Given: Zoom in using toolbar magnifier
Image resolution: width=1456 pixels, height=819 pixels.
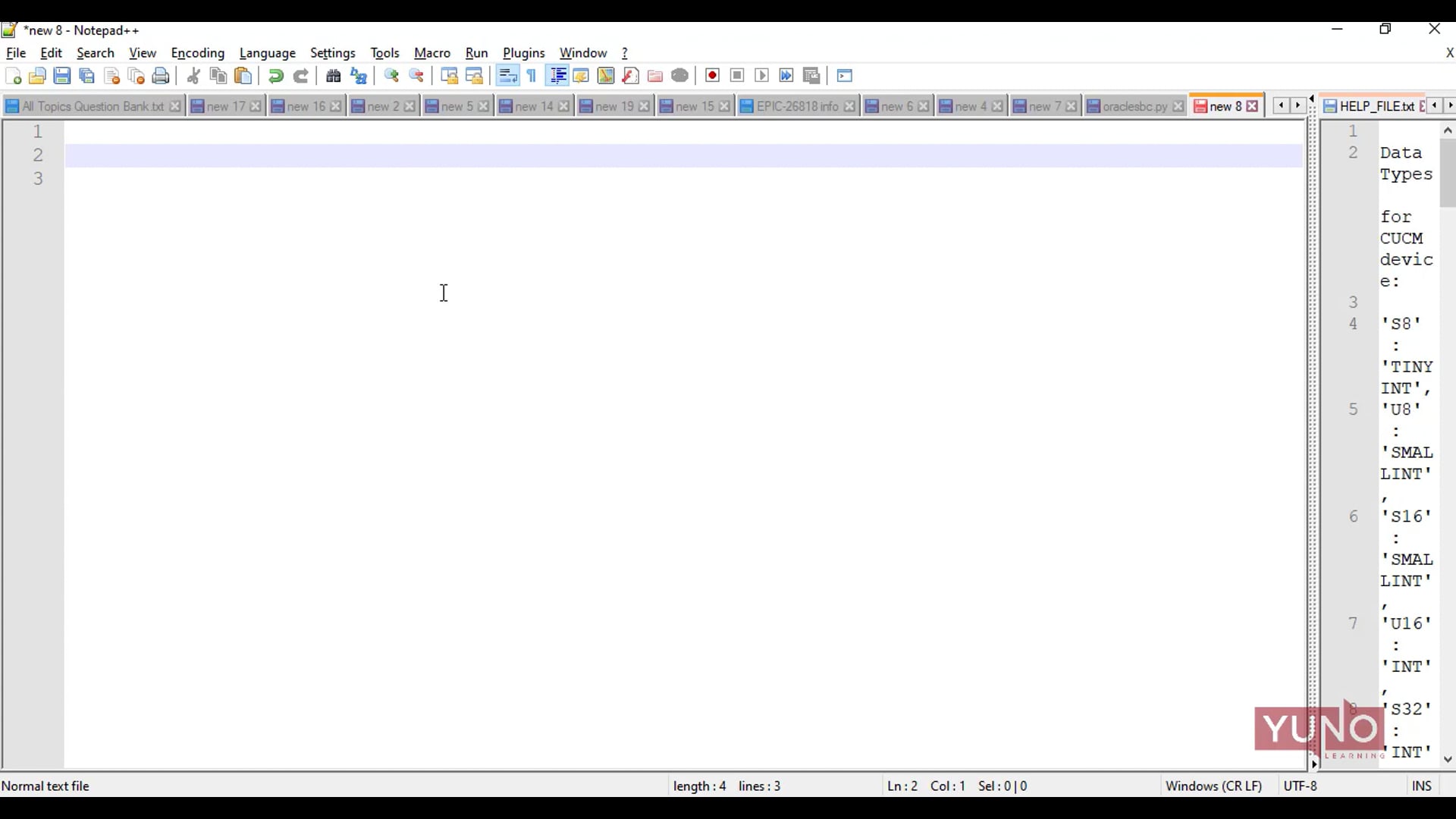Looking at the screenshot, I should [391, 76].
